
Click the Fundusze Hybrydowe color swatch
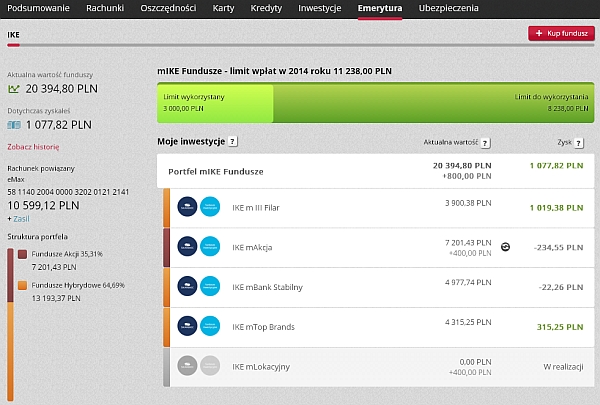pos(23,286)
